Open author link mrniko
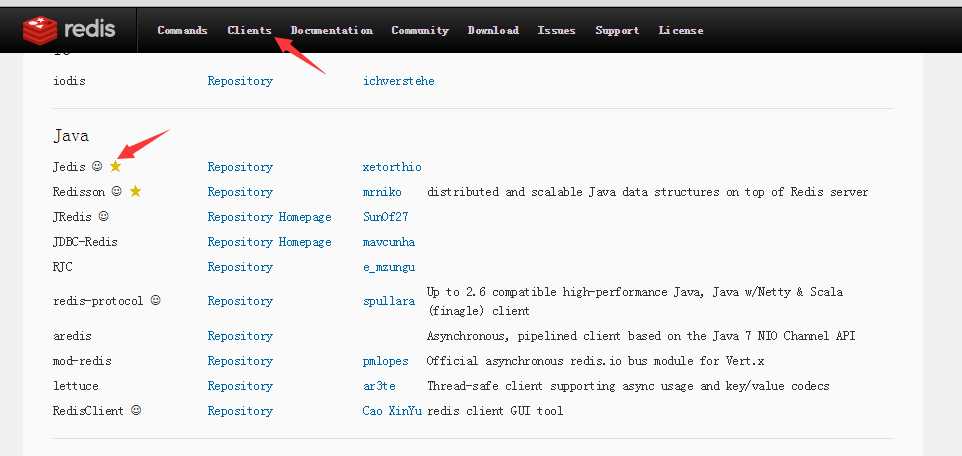Screen dimensions: 962x456 (382, 192)
